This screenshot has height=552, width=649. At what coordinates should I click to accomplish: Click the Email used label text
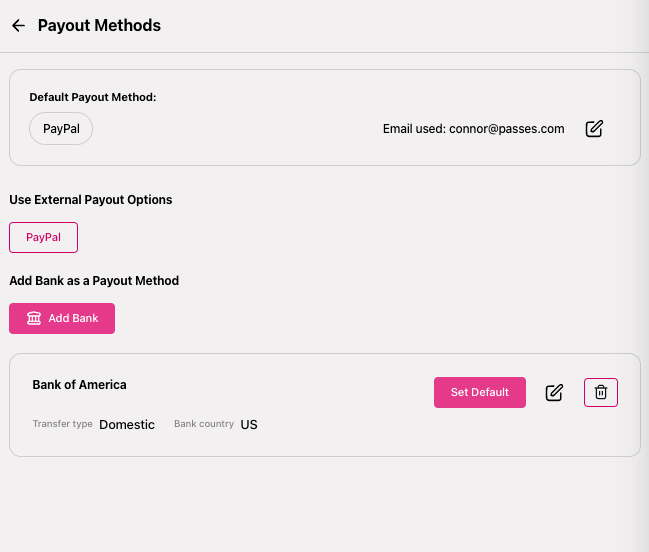click(x=414, y=129)
